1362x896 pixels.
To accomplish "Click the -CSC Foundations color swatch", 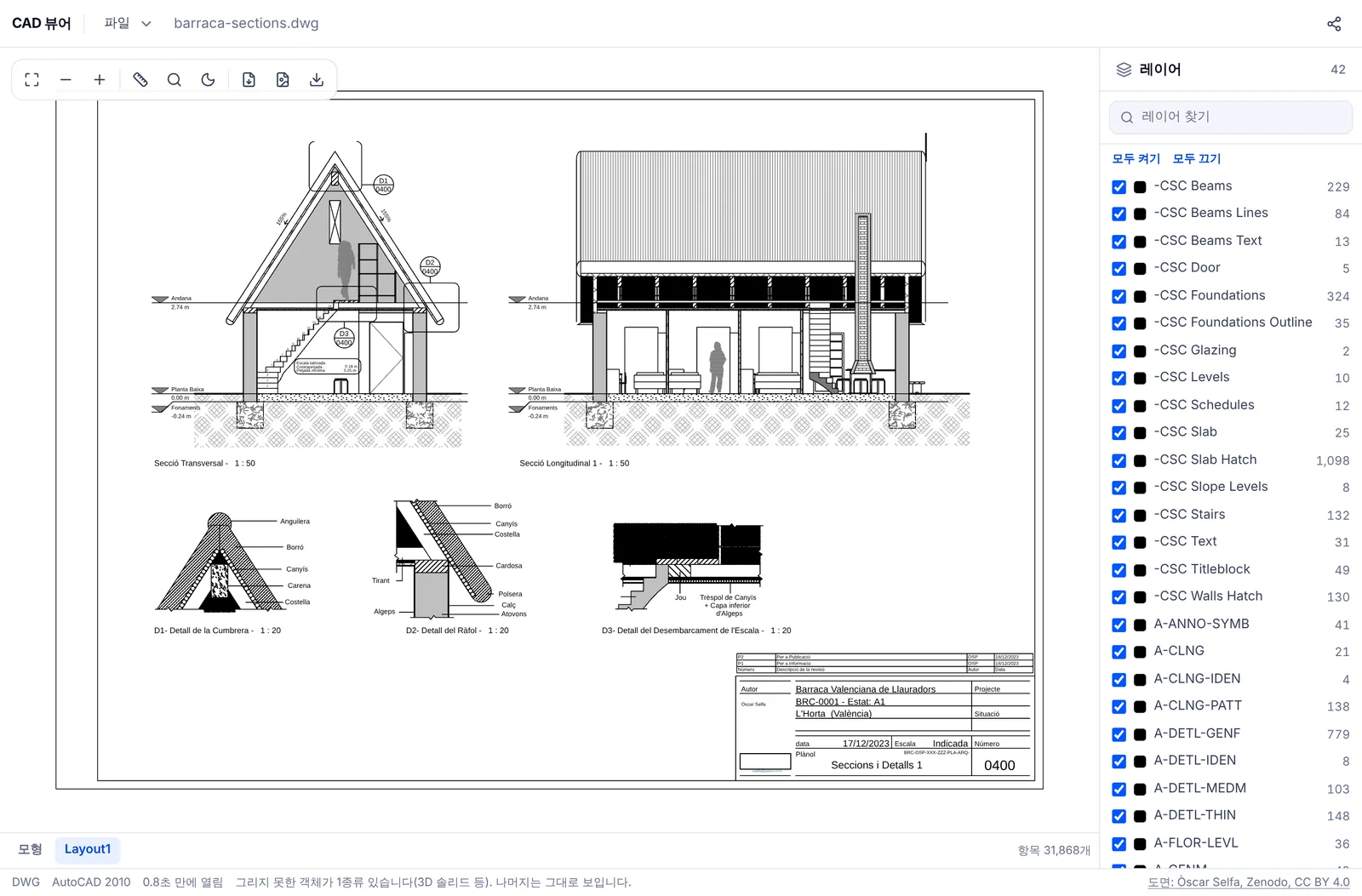I will pos(1140,297).
